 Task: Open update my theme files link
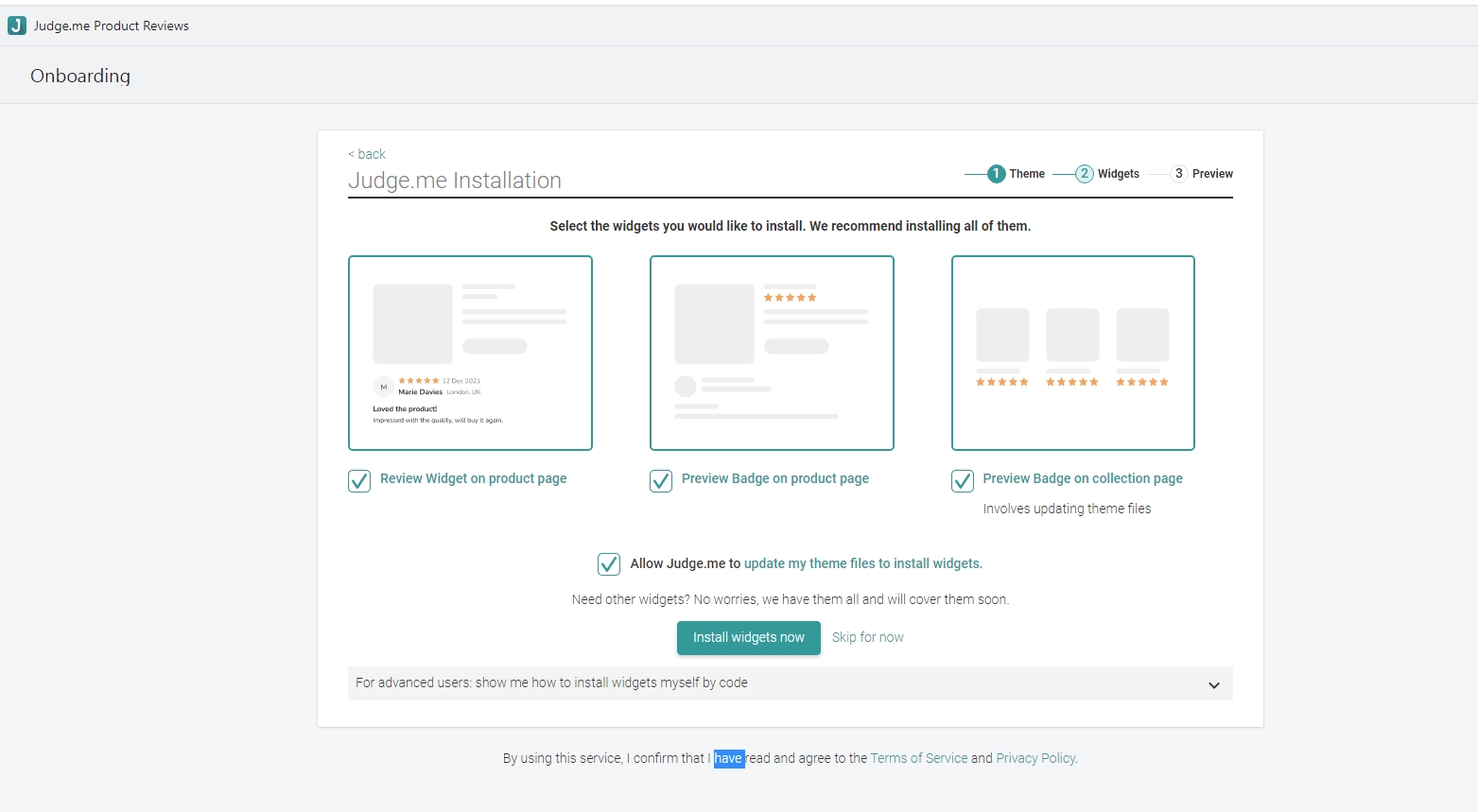click(x=862, y=563)
